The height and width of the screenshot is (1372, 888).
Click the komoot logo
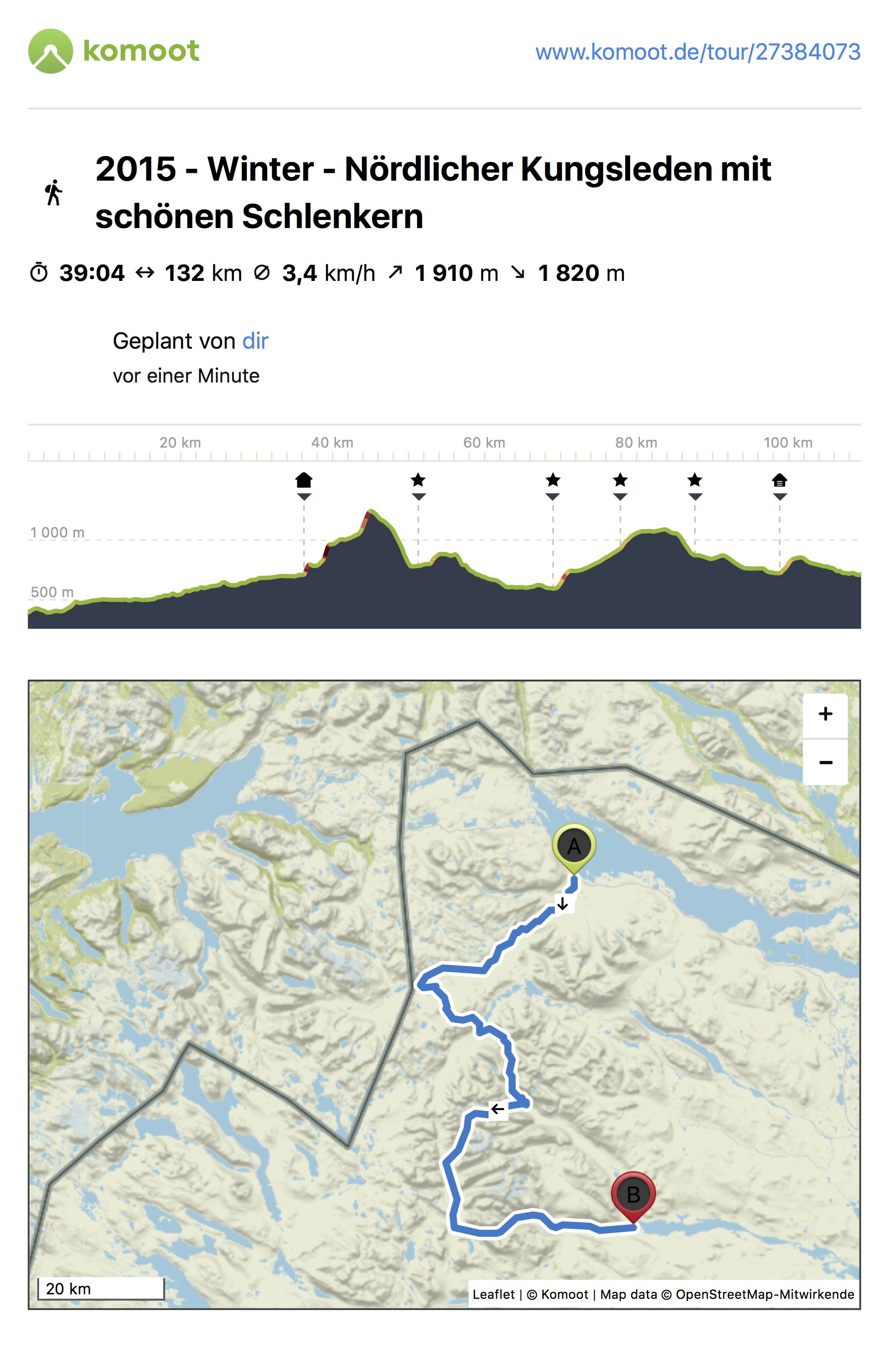(x=113, y=51)
